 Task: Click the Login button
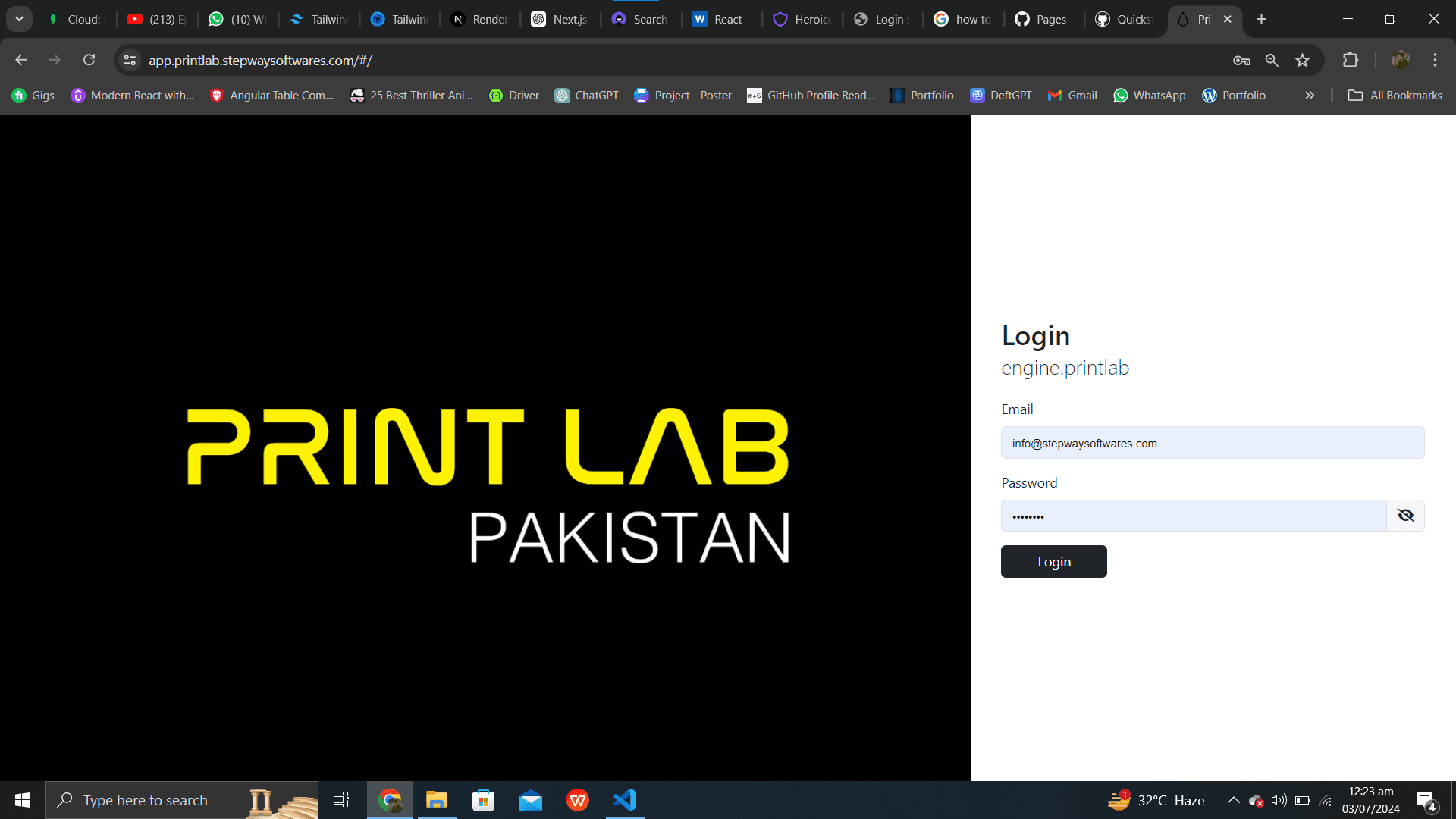point(1053,561)
